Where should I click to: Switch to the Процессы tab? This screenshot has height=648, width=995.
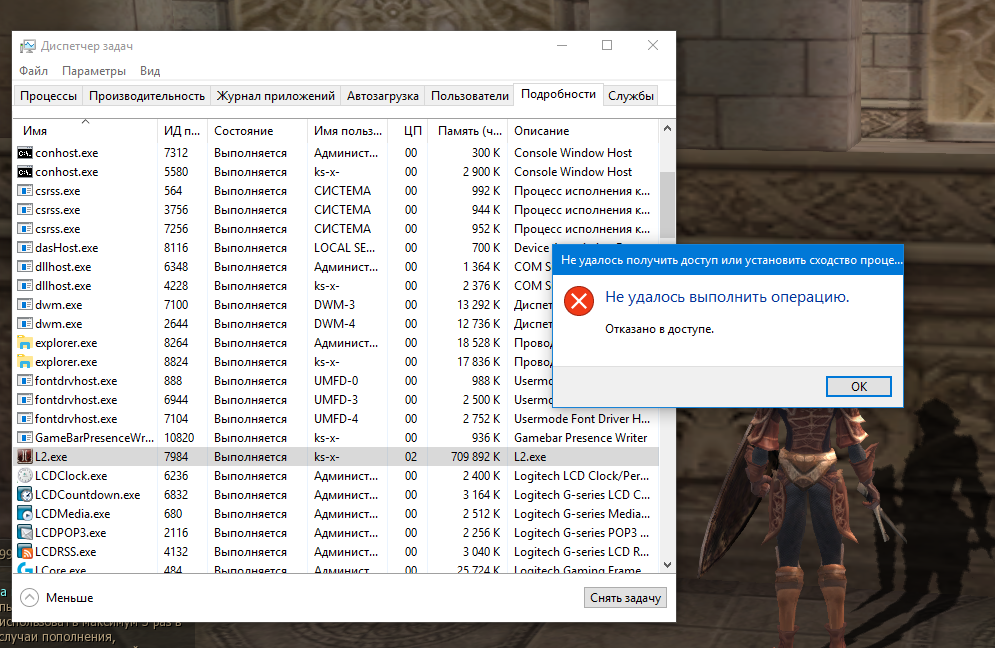(x=48, y=96)
